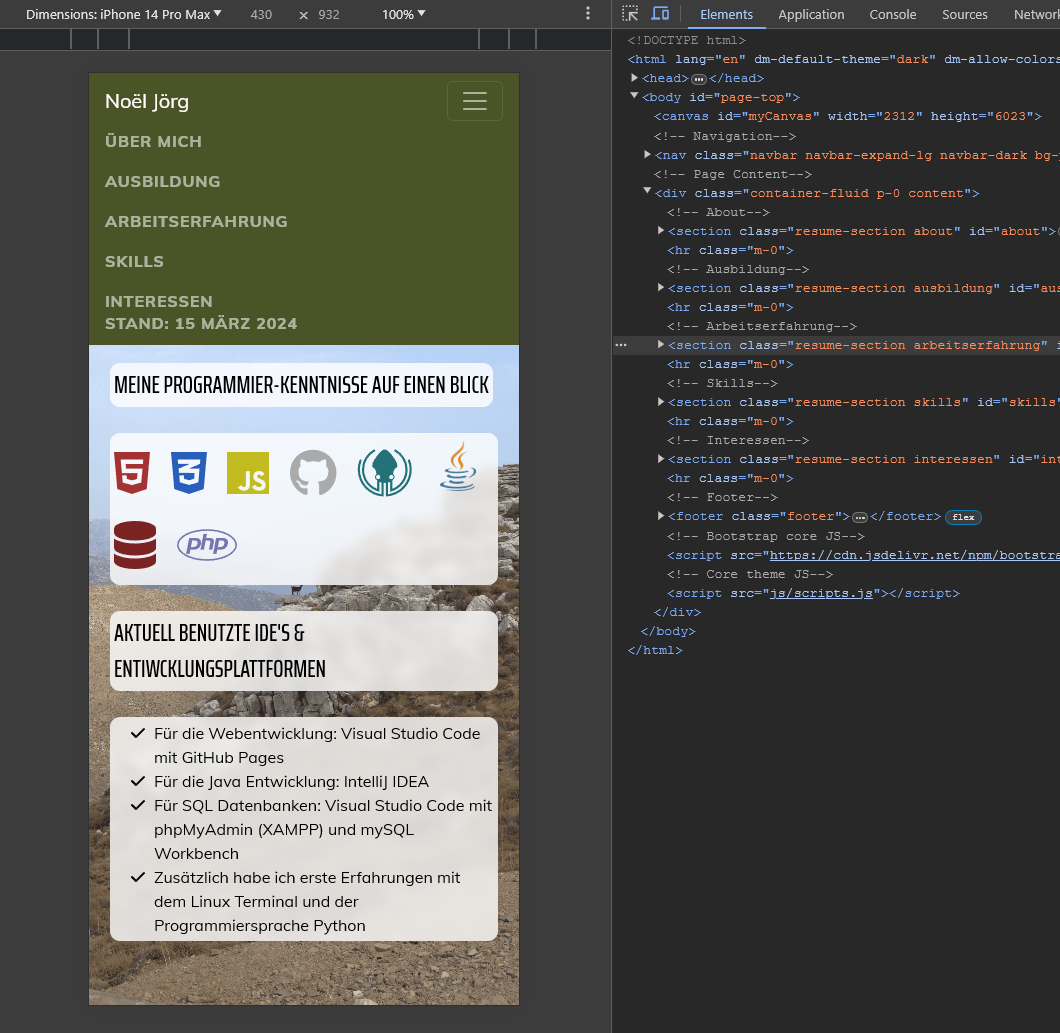The image size is (1060, 1033).
Task: Click the GitKraken logo icon
Action: point(385,473)
